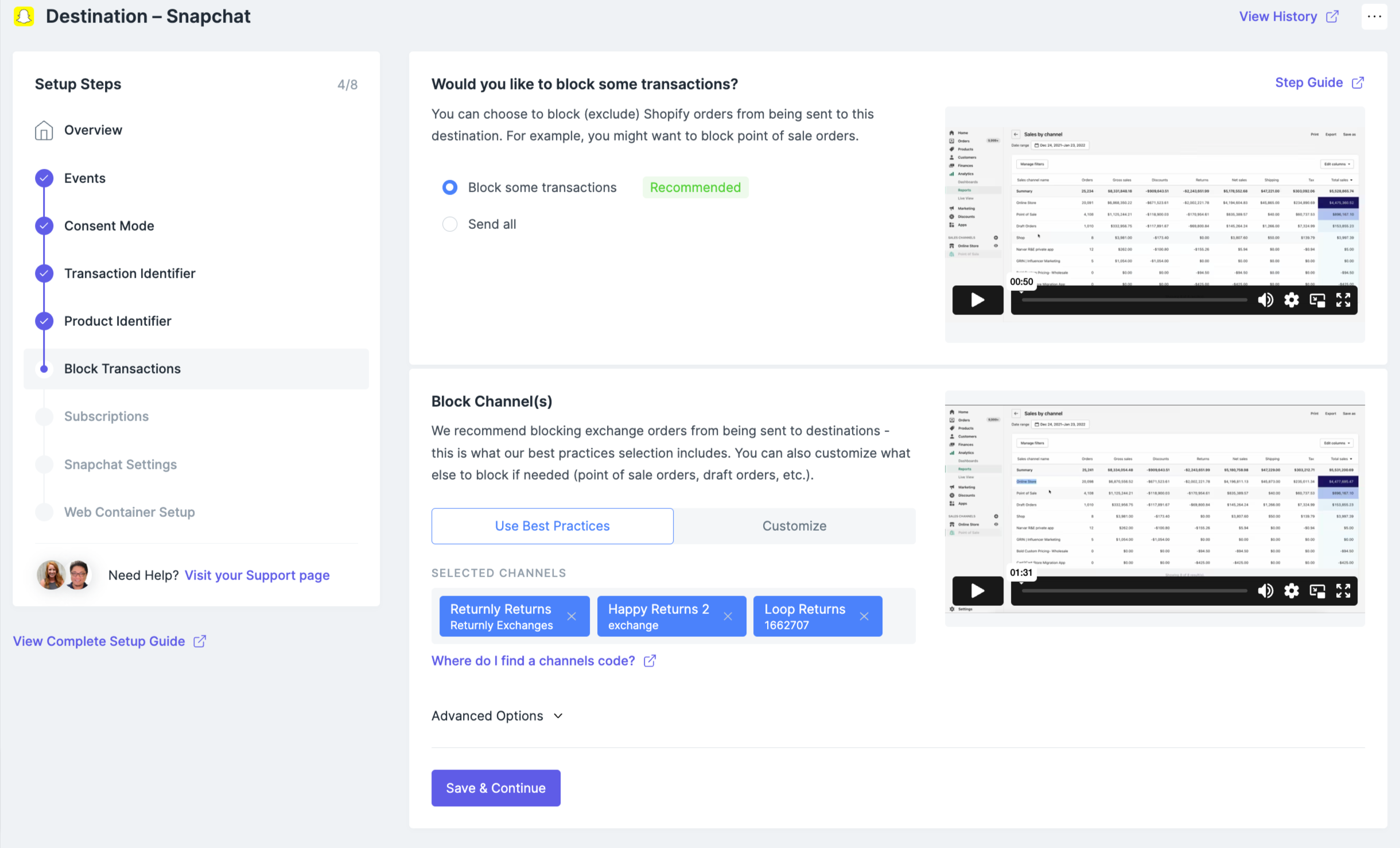Open the three-dots more options menu
The height and width of the screenshot is (848, 1400).
[x=1374, y=17]
